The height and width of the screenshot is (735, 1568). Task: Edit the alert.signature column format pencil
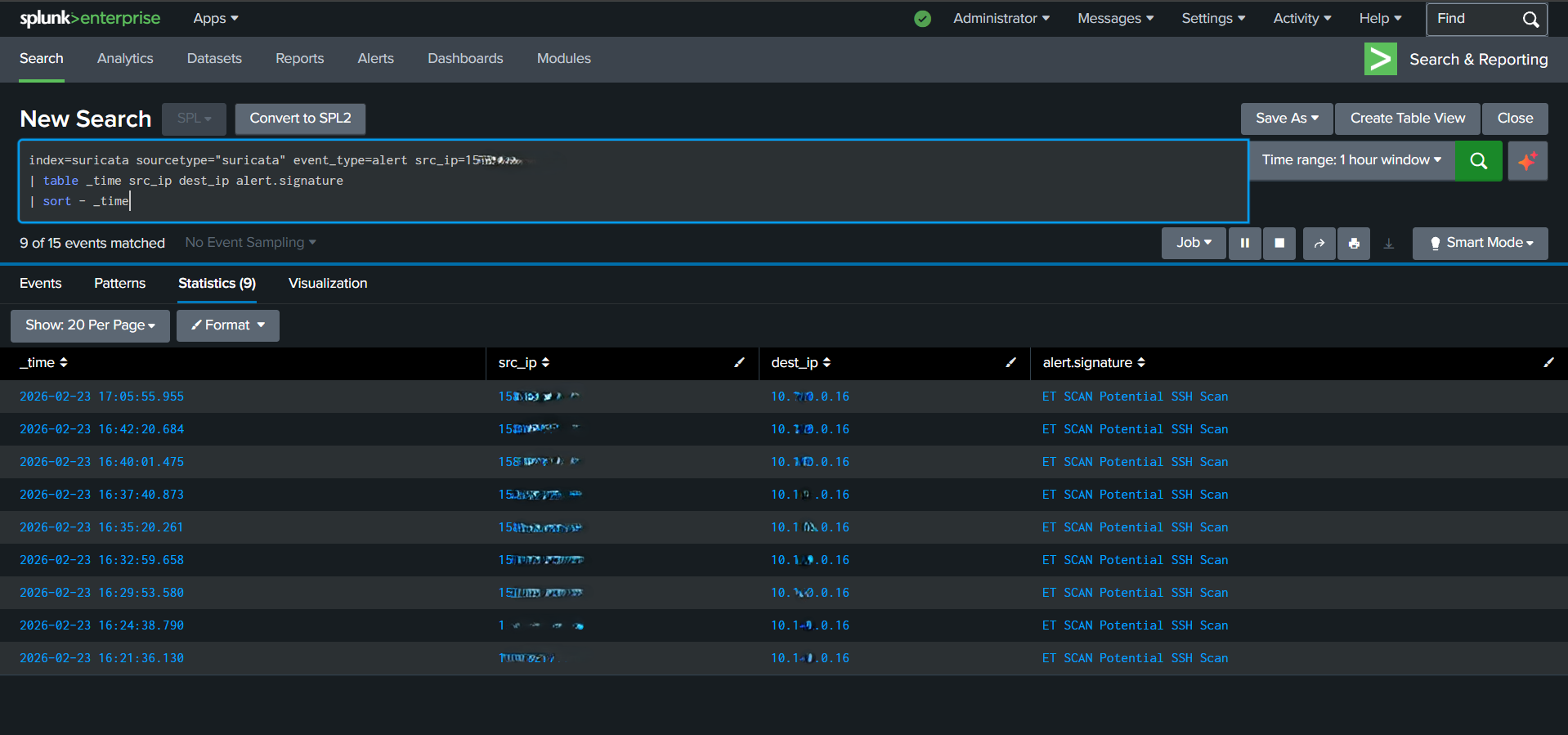click(x=1548, y=362)
